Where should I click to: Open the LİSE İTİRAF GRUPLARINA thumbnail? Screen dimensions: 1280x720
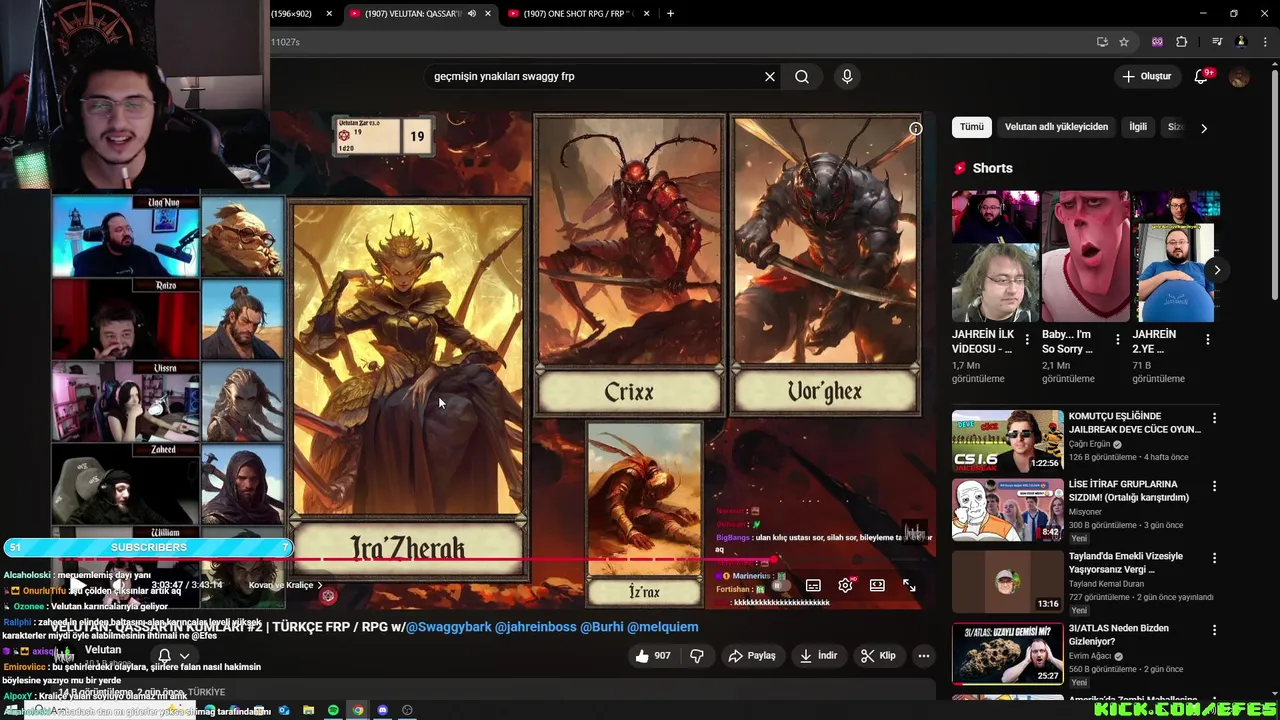(1007, 509)
